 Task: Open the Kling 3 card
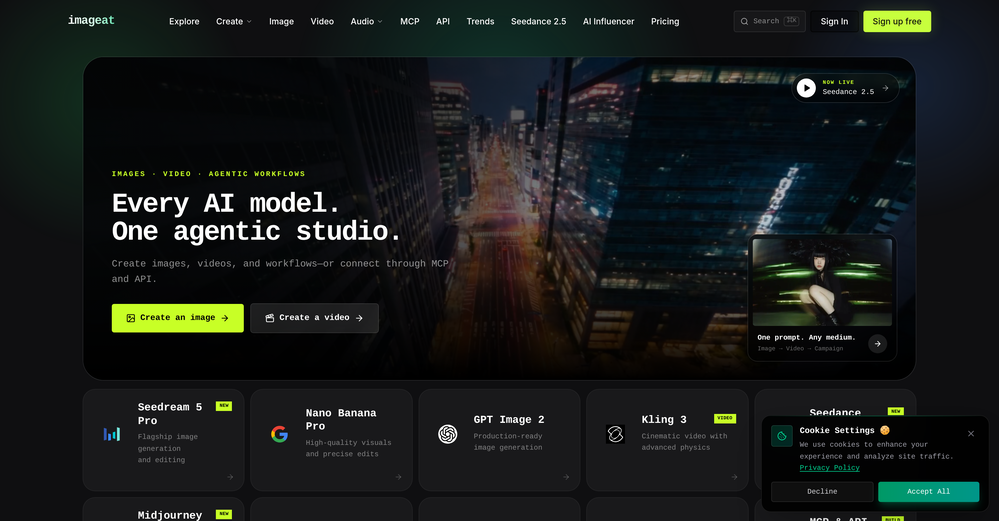[667, 439]
